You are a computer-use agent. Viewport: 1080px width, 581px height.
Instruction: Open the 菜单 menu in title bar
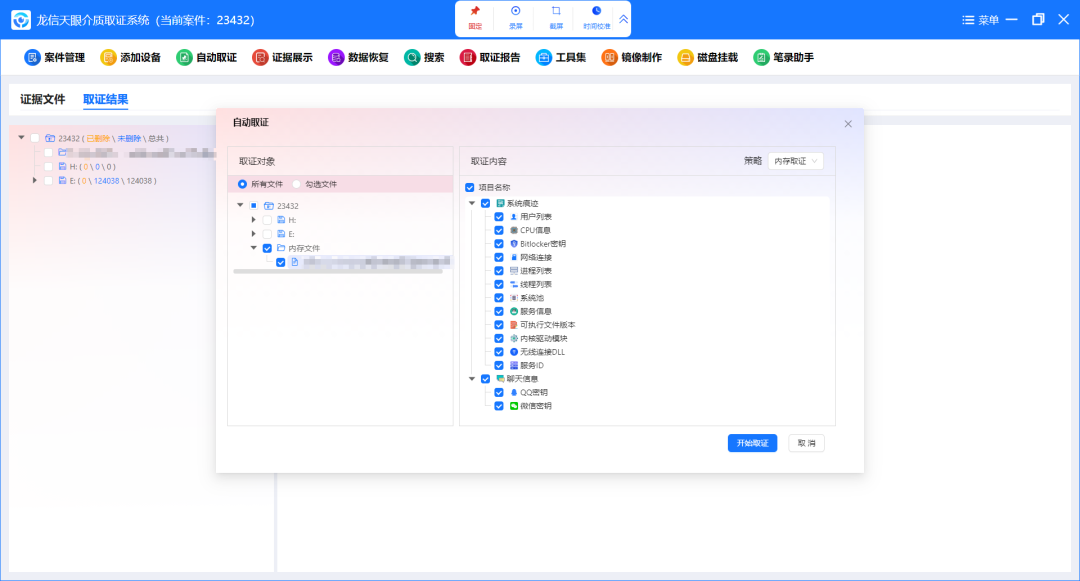pos(980,20)
